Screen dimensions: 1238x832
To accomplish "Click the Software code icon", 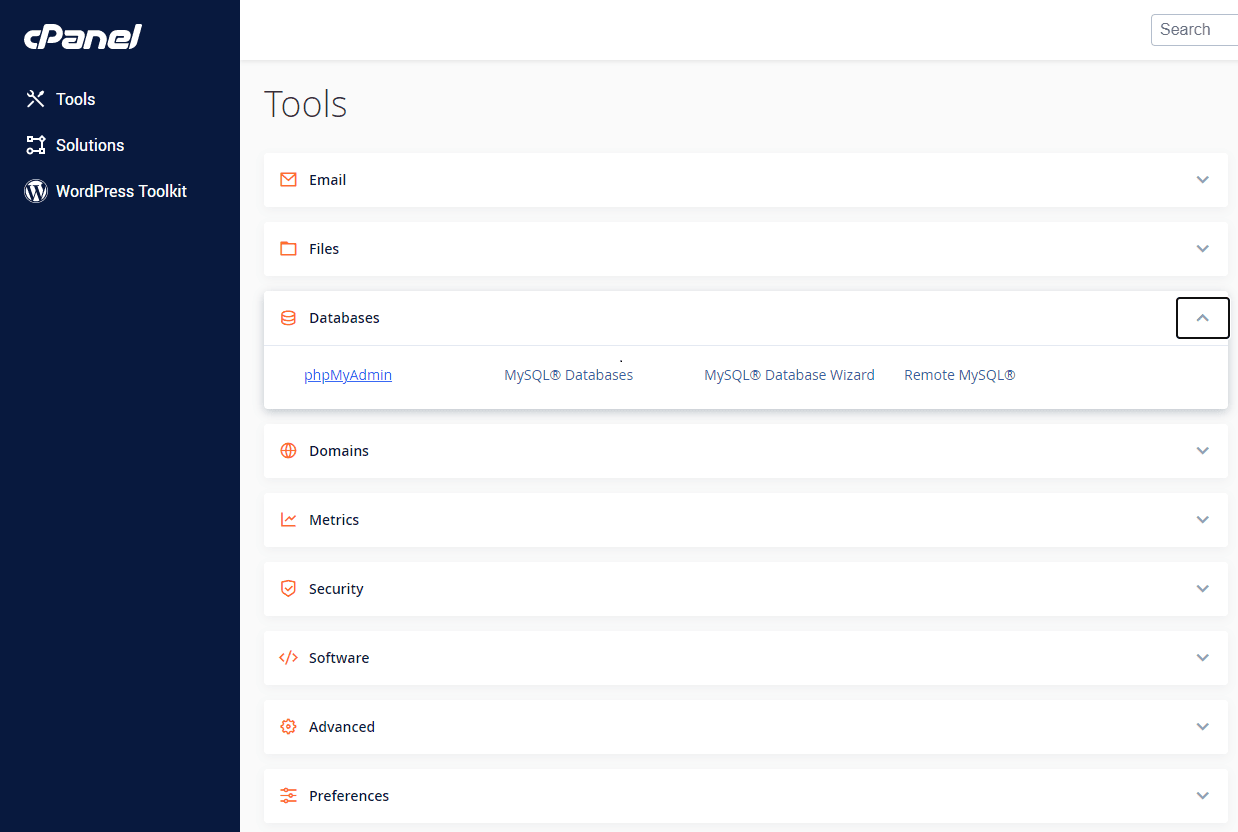I will pos(288,658).
